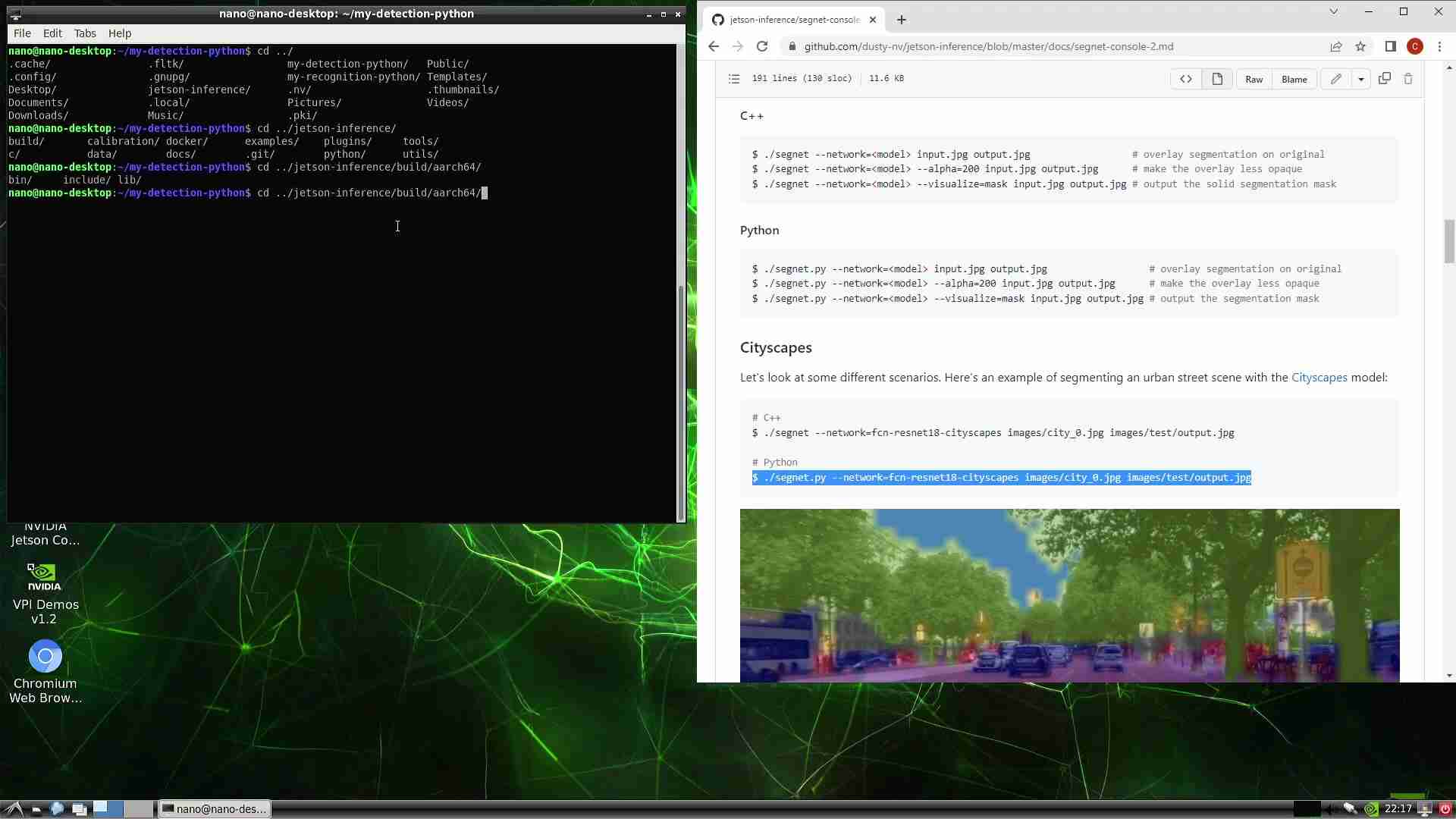
Task: Click the share page icon in address bar
Action: pyautogui.click(x=1336, y=46)
